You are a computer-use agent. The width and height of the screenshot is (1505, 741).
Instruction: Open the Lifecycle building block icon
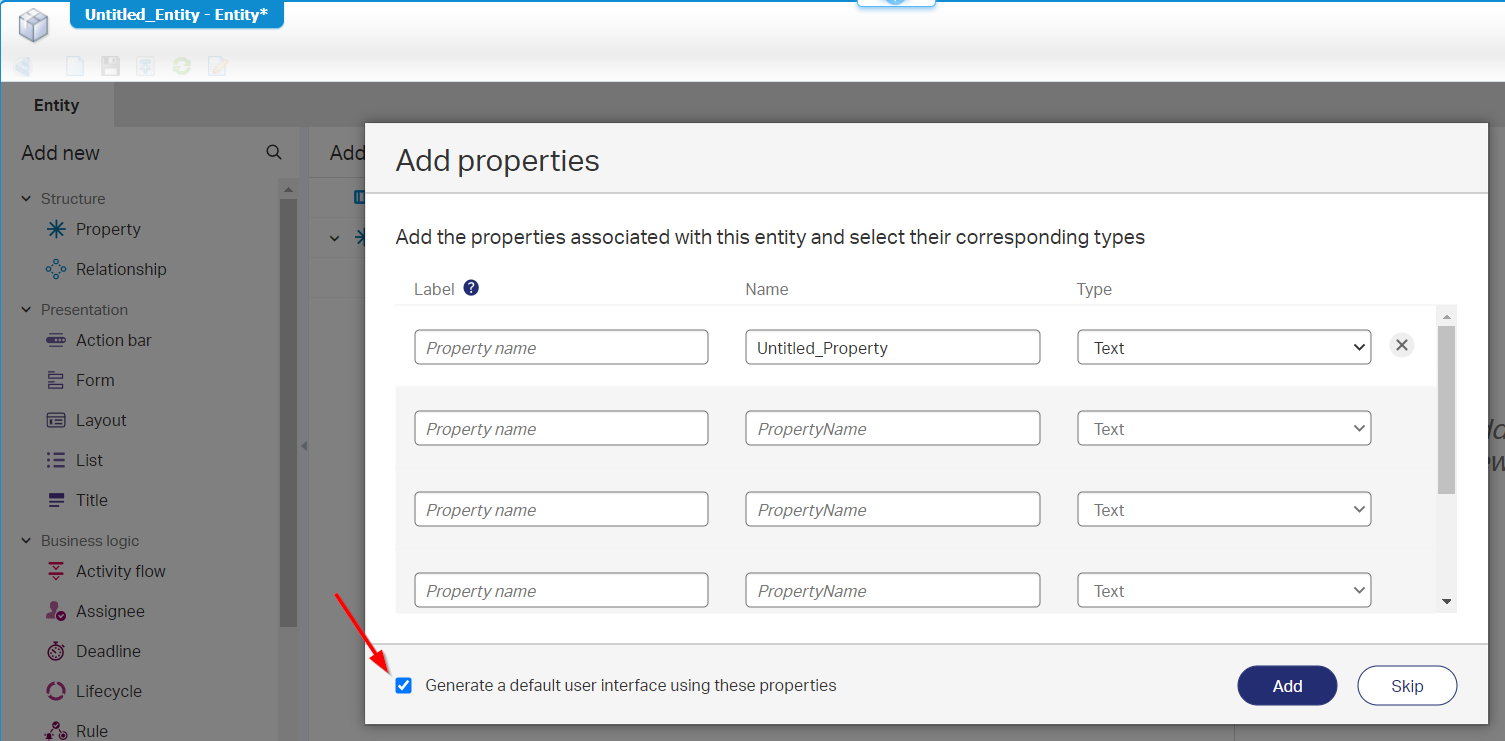pos(56,691)
